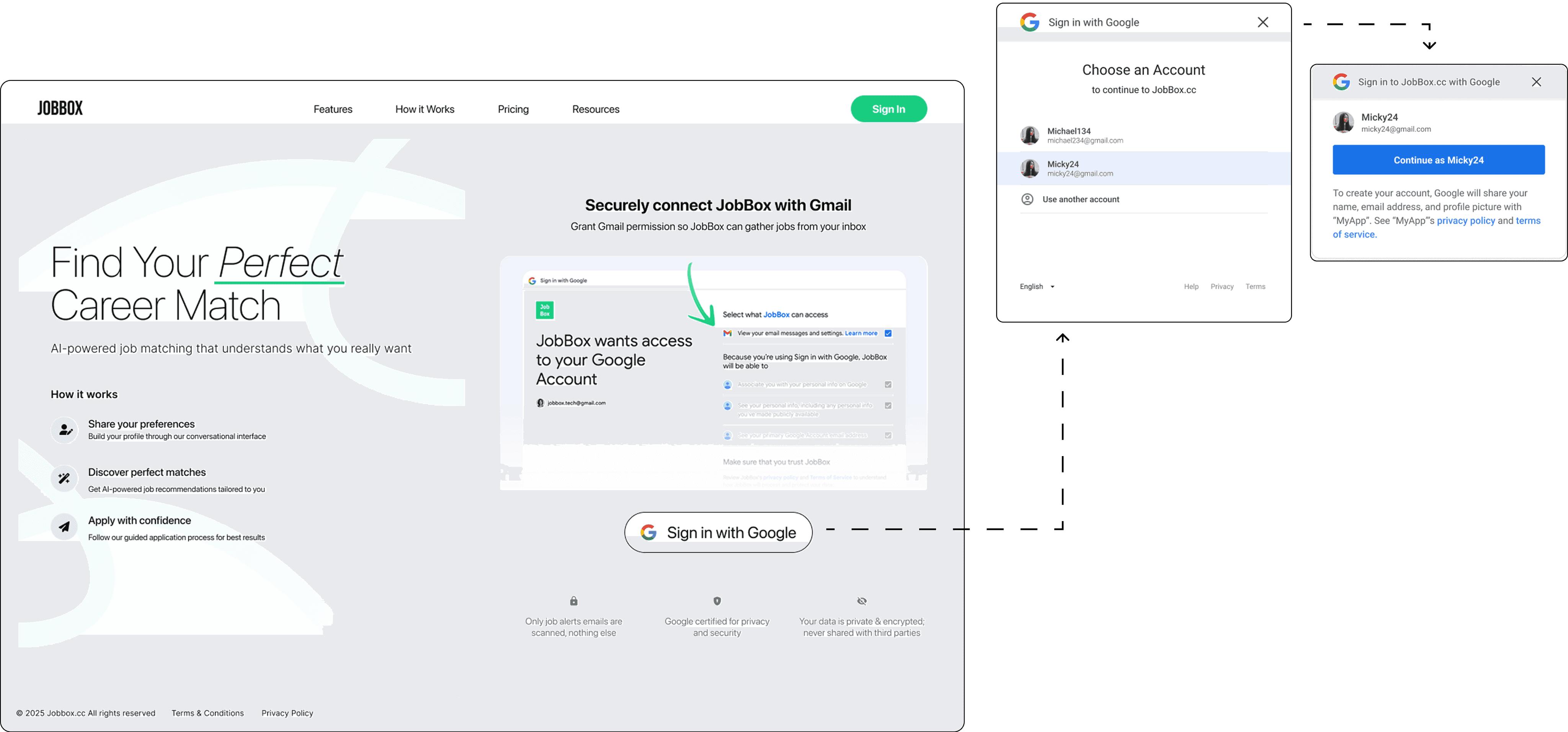
Task: Click the Share your preferences profile icon
Action: pos(65,430)
